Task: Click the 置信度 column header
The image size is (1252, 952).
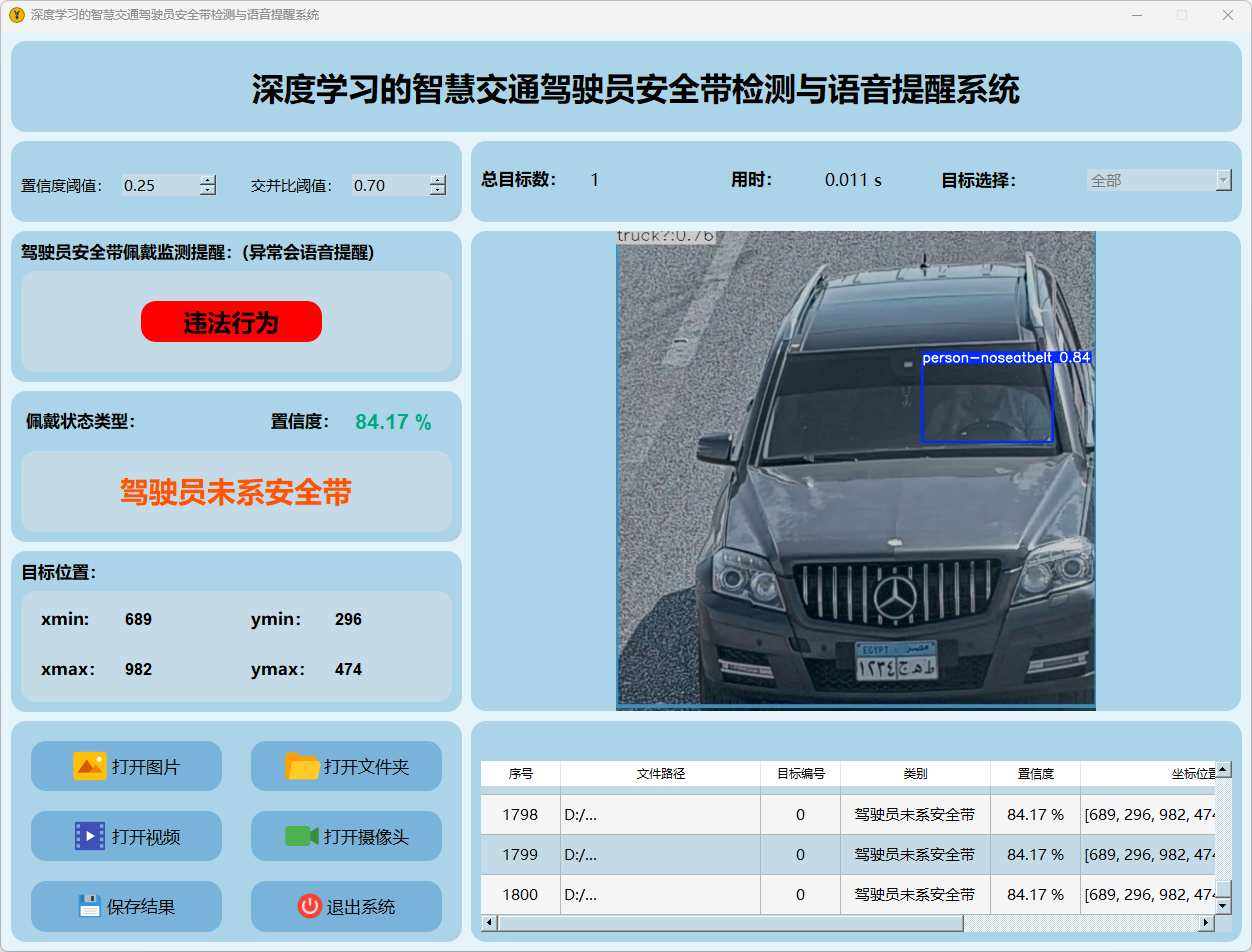Action: tap(1035, 774)
